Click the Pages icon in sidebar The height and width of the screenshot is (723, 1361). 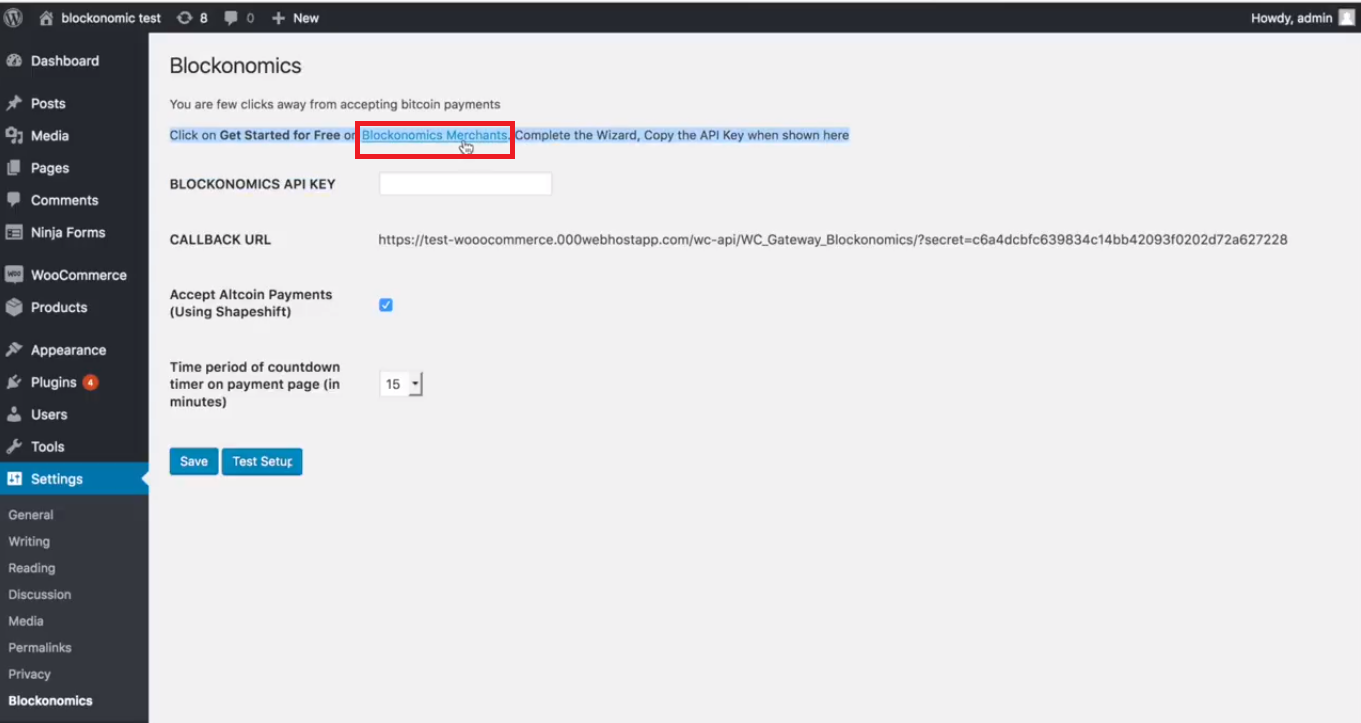click(14, 168)
